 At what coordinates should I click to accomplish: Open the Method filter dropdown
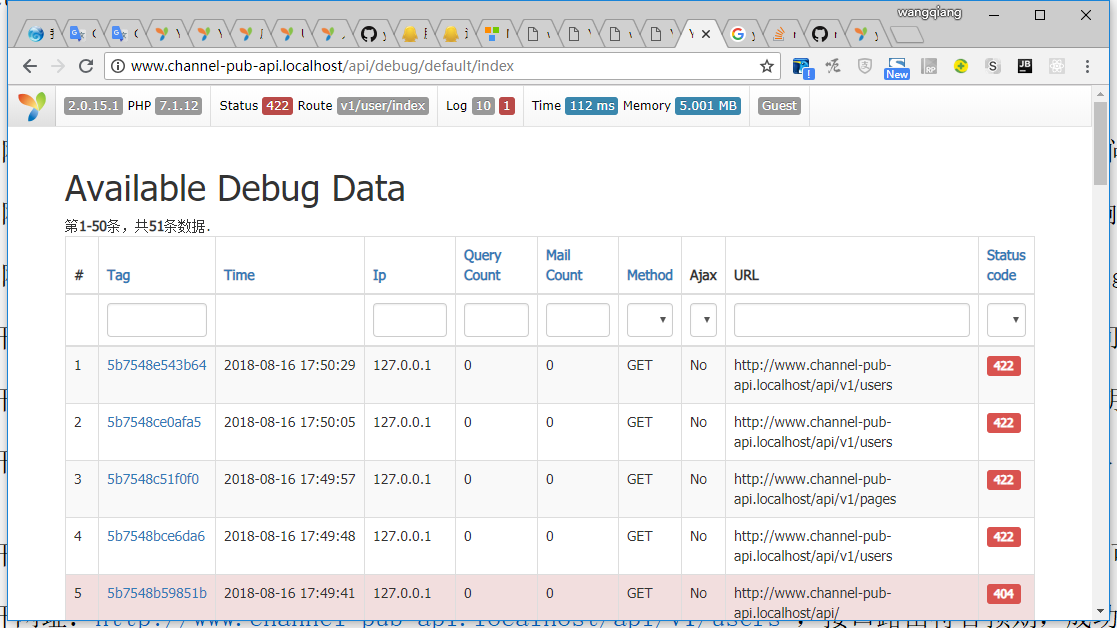point(649,320)
